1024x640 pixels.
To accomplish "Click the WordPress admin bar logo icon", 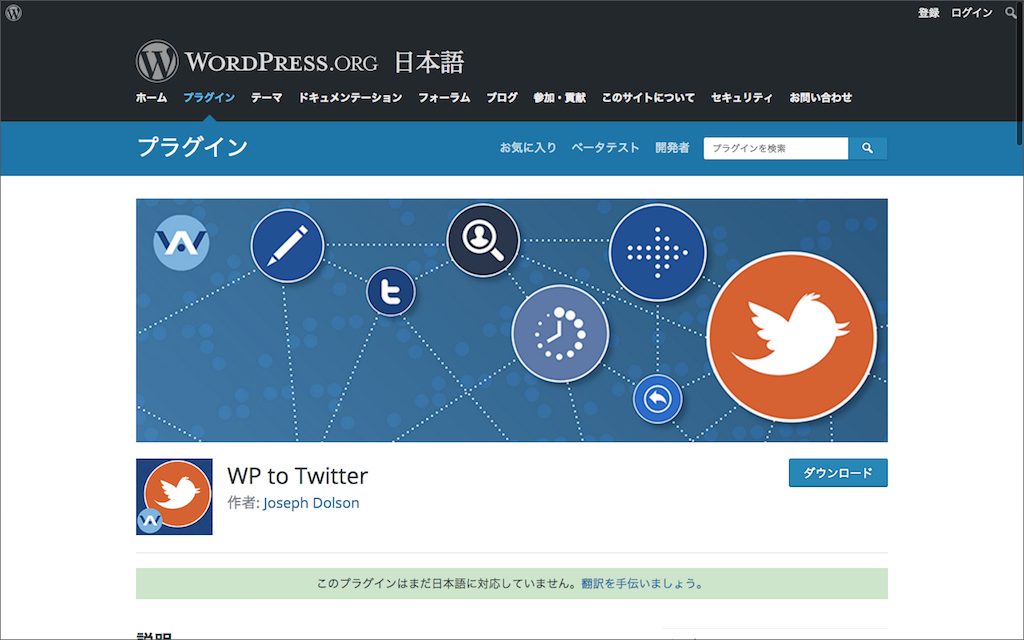I will tap(13, 12).
